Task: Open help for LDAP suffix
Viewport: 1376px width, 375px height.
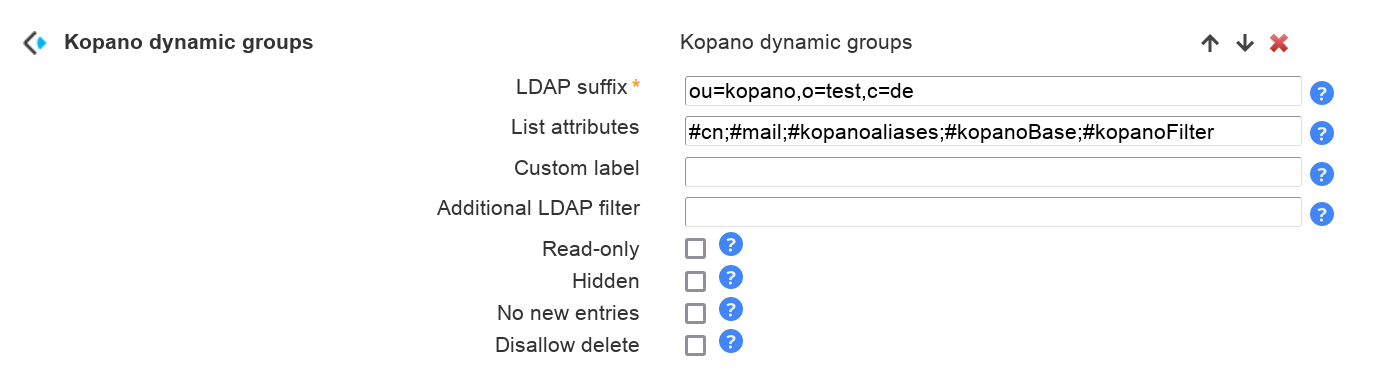Action: pyautogui.click(x=1322, y=94)
